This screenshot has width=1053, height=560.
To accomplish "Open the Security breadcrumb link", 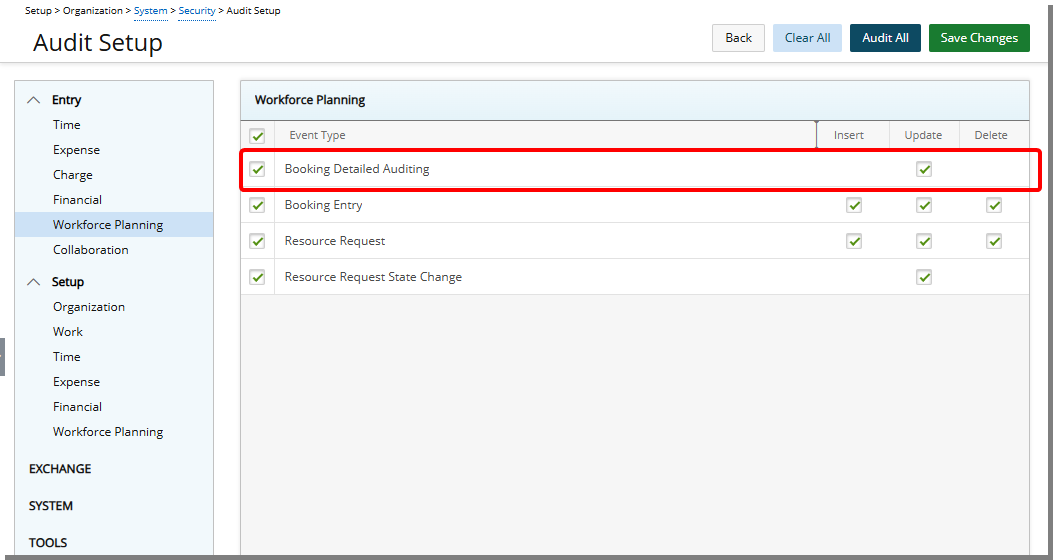I will point(197,11).
